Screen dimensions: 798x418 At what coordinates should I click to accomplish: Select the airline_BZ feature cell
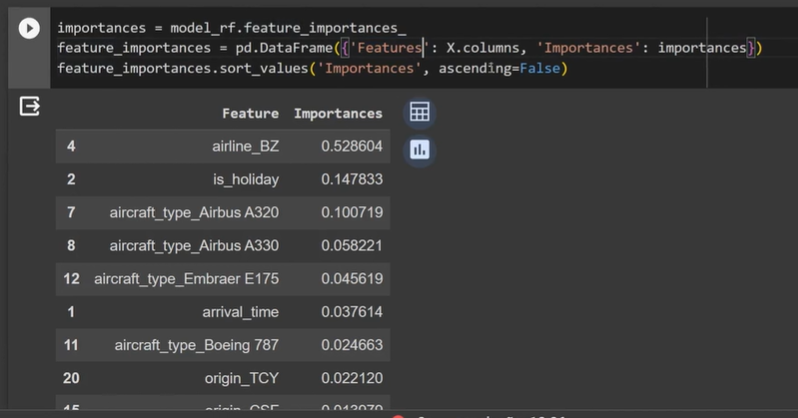pyautogui.click(x=245, y=147)
